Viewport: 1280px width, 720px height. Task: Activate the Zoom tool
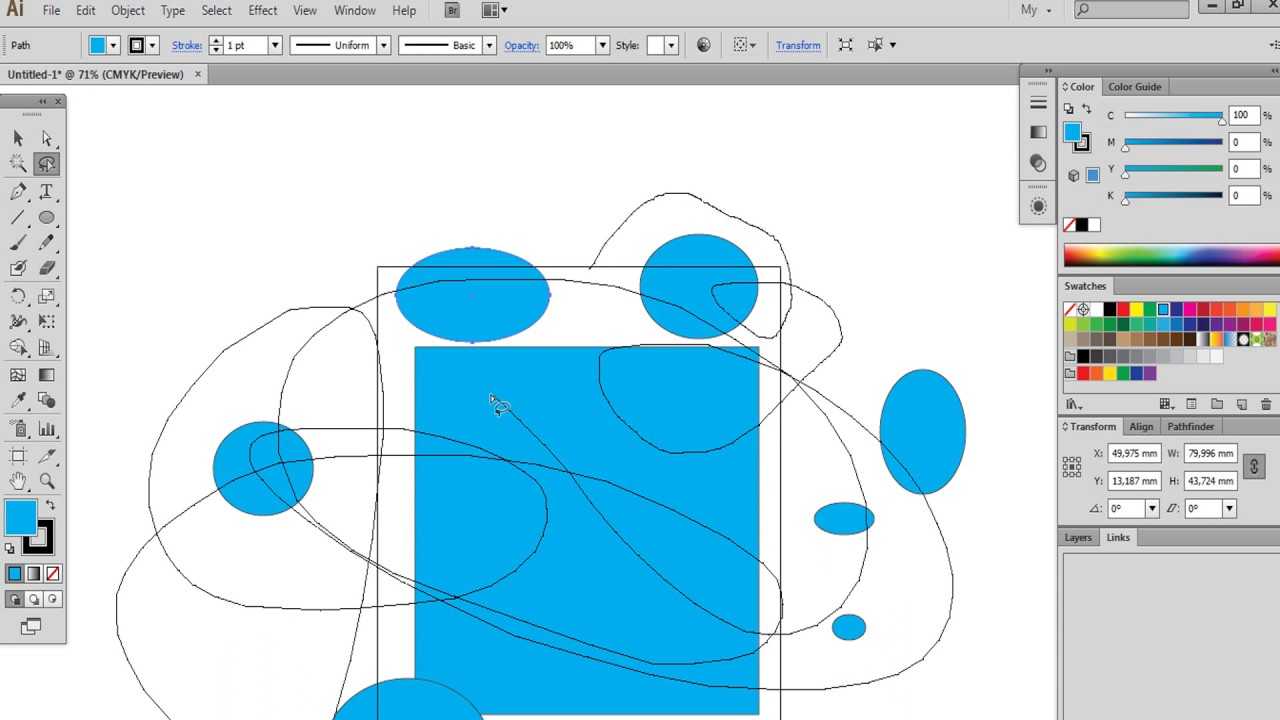(x=47, y=481)
